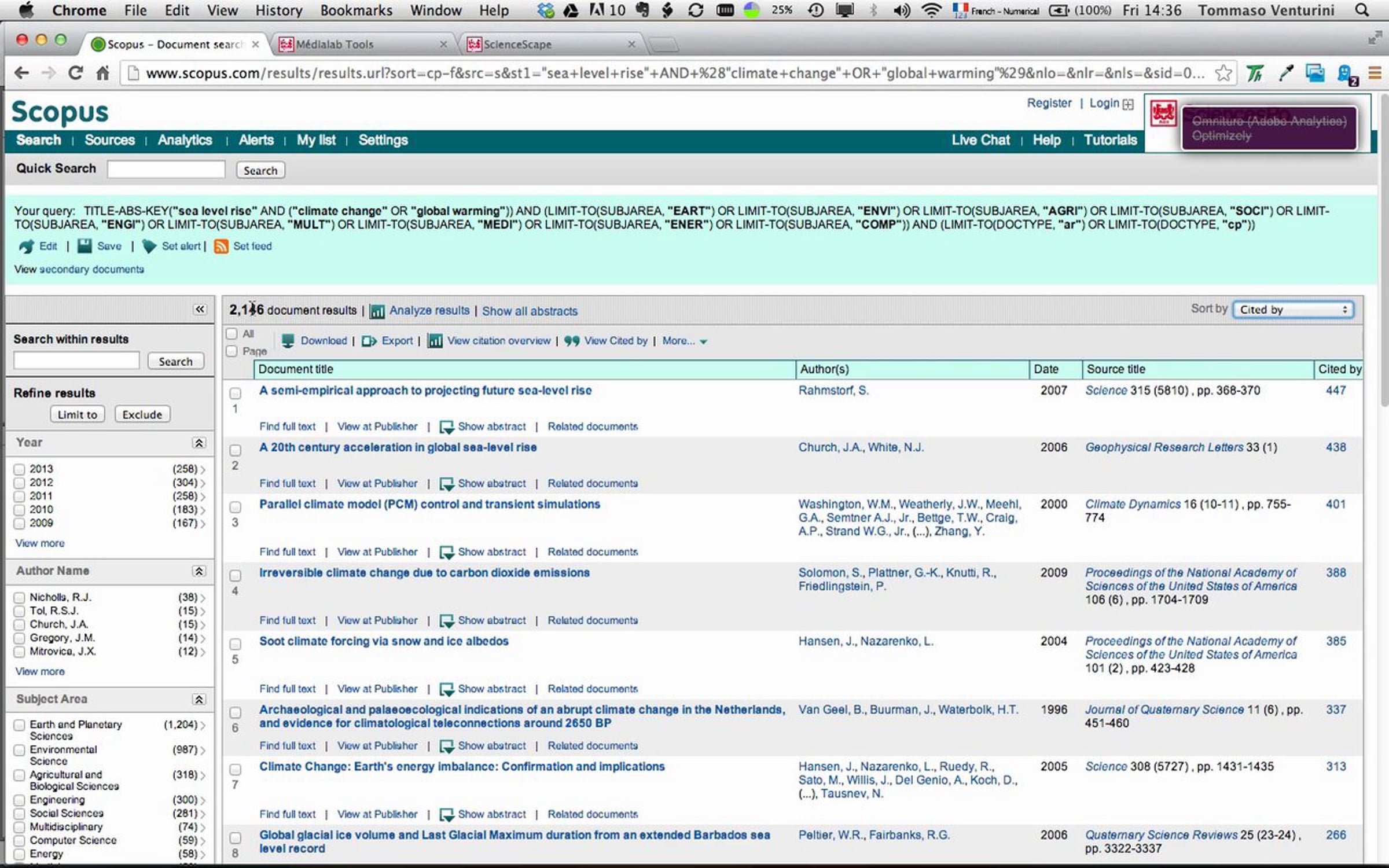This screenshot has height=868, width=1389.
Task: Click the Search within results text field
Action: click(76, 361)
